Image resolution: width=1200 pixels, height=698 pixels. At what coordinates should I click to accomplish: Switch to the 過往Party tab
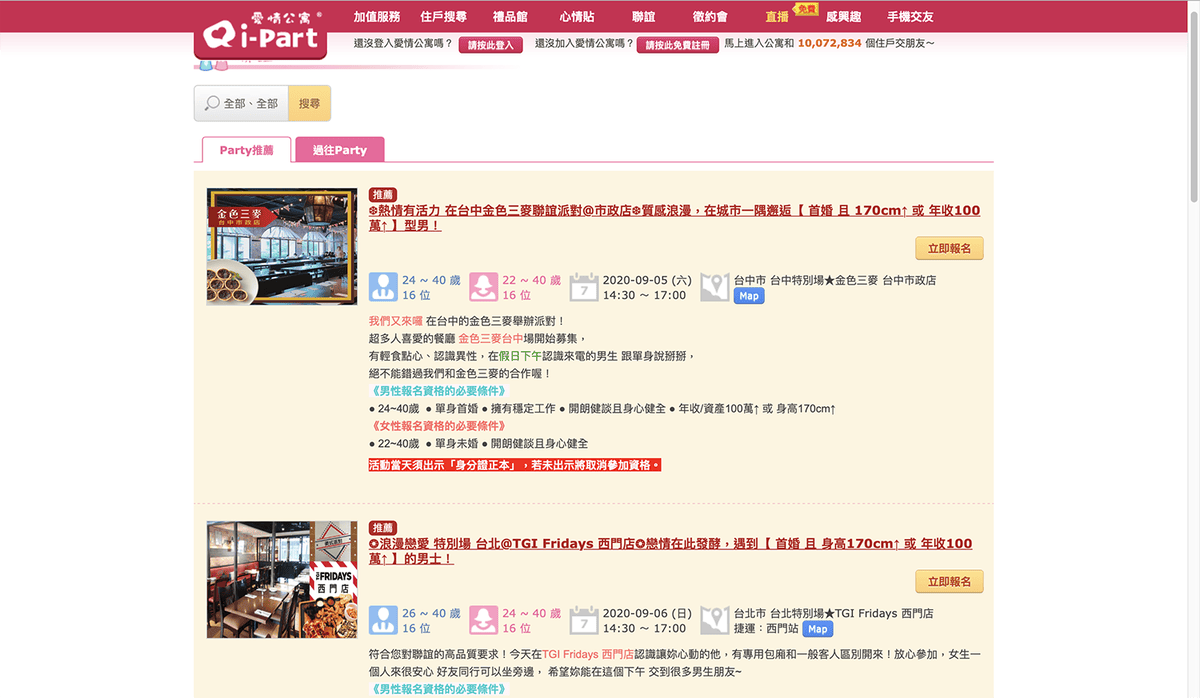click(x=340, y=150)
